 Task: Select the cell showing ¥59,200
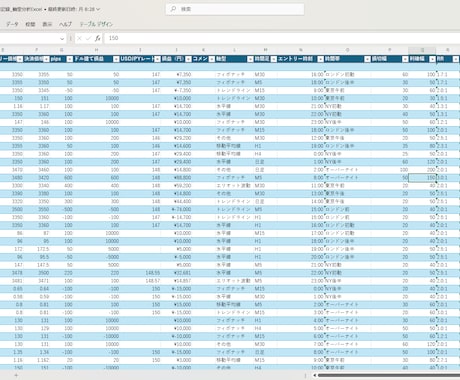coord(176,186)
